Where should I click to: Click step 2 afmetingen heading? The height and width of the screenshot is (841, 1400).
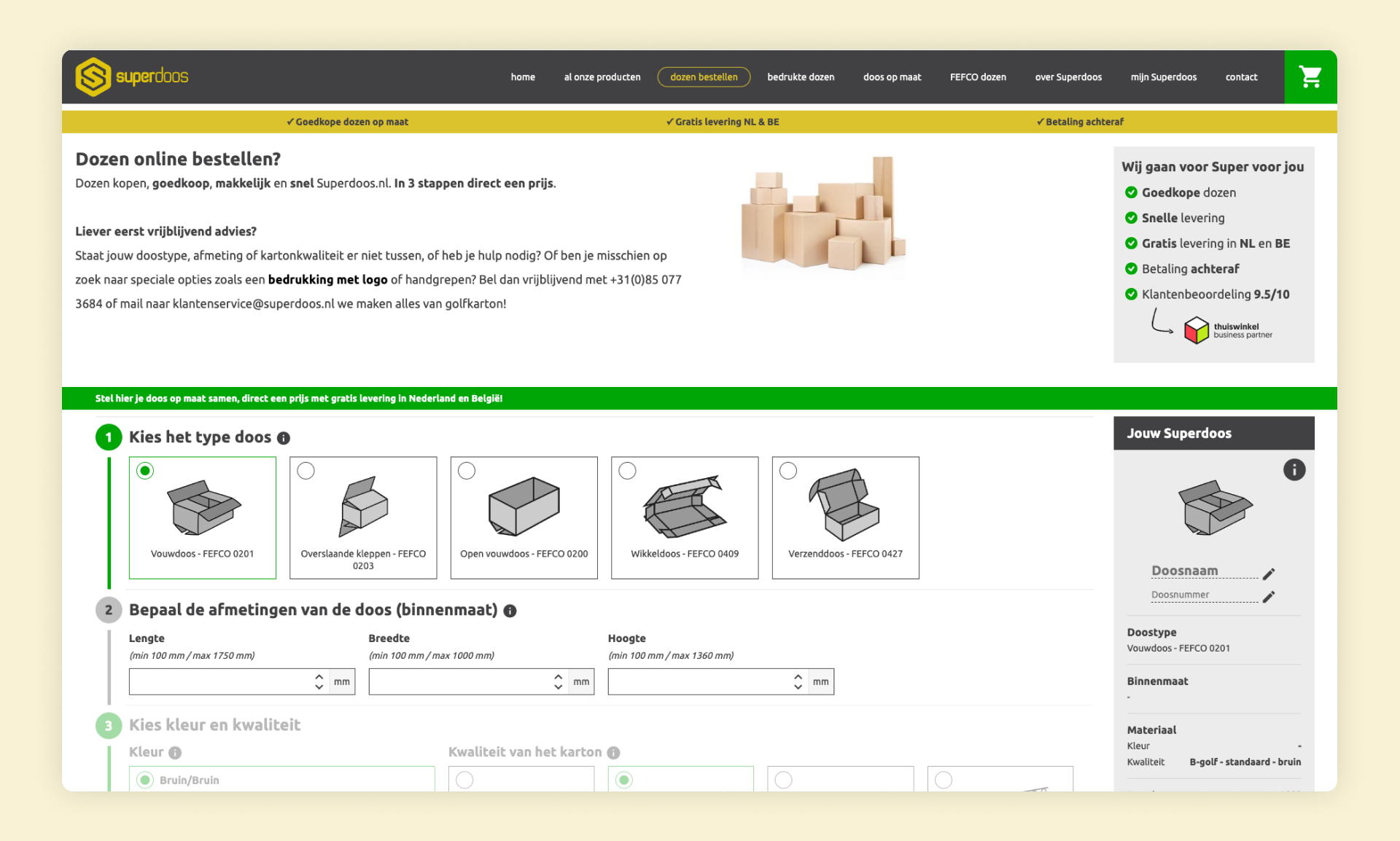(314, 610)
